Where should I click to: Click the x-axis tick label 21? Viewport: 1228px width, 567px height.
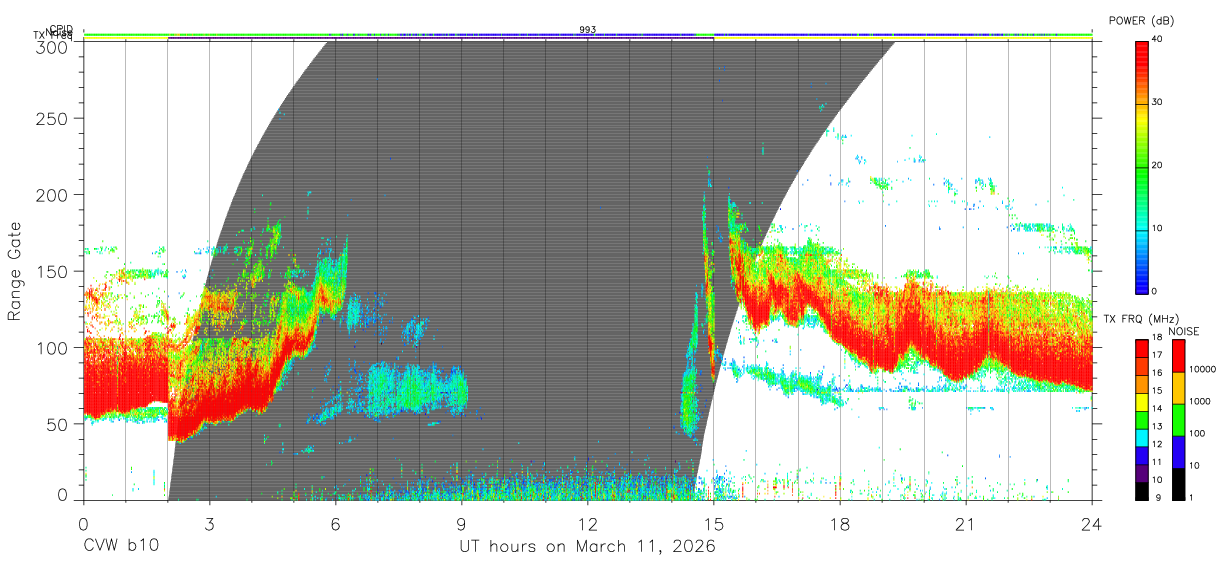[966, 523]
